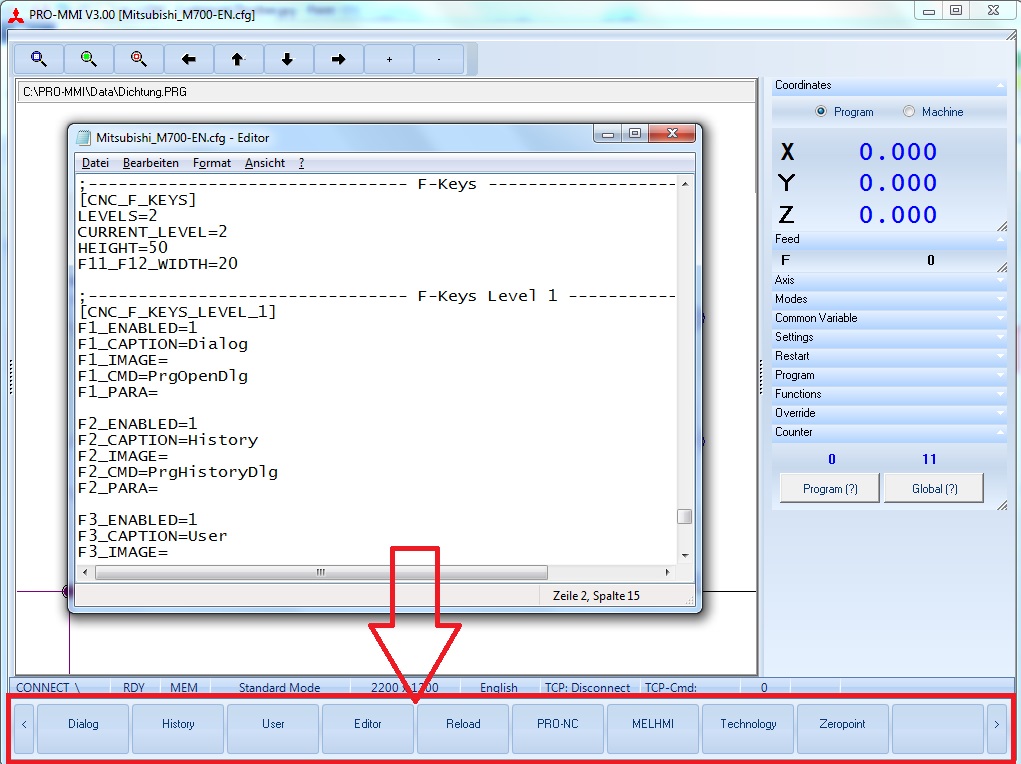This screenshot has height=764, width=1021.
Task: Select the Program coordinates radio button
Action: (x=822, y=112)
